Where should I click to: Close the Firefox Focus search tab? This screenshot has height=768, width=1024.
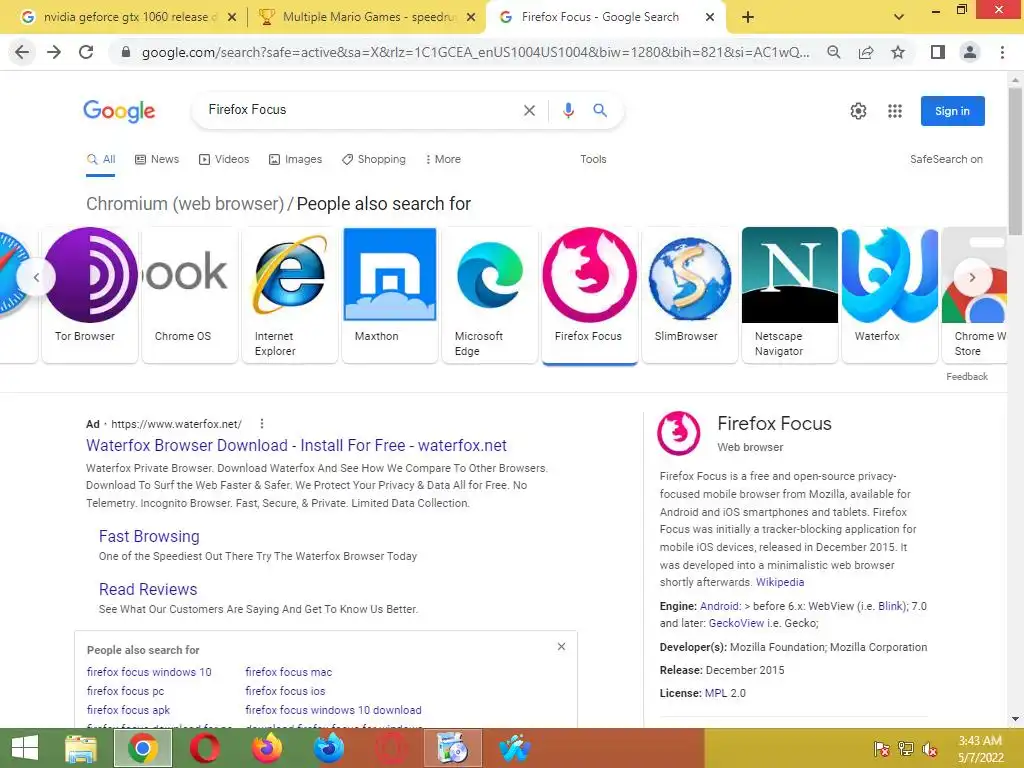(710, 17)
